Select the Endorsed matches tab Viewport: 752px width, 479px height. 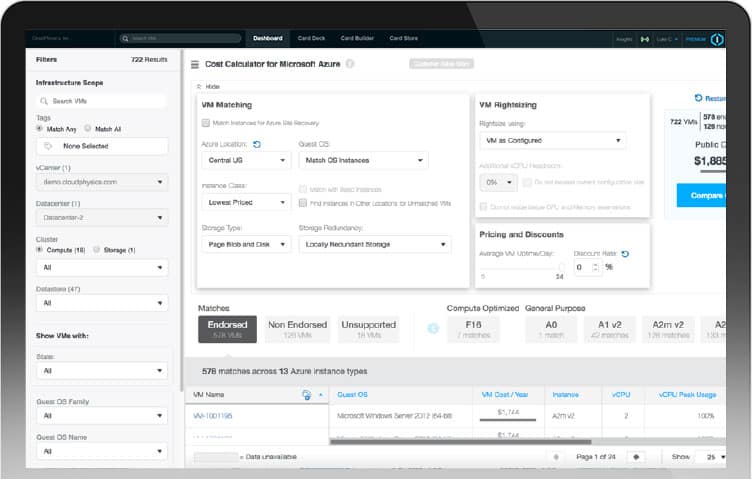click(x=227, y=329)
